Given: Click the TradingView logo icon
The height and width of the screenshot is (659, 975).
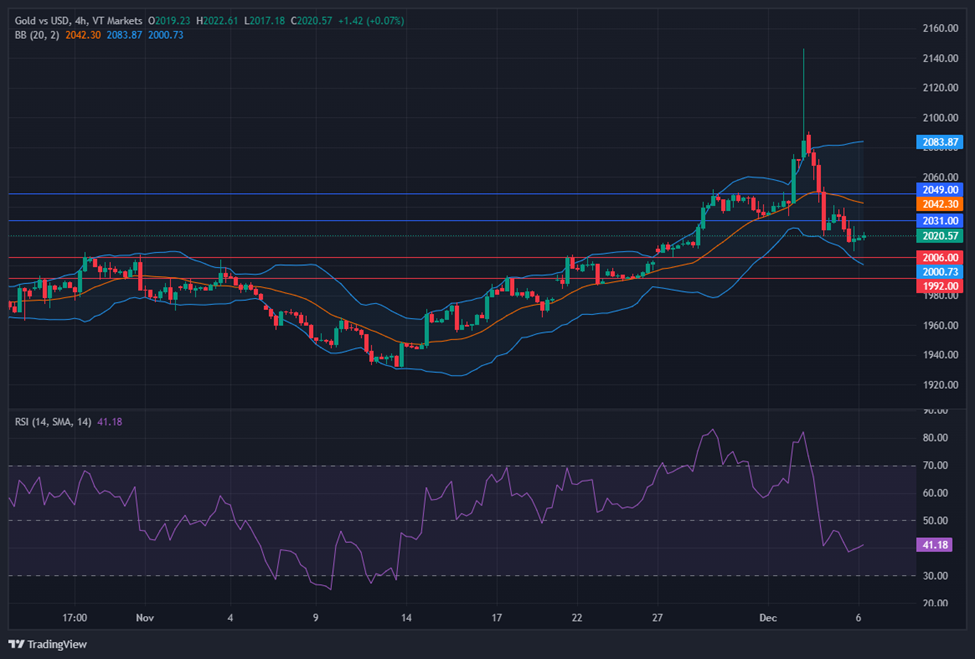Looking at the screenshot, I should pyautogui.click(x=17, y=644).
